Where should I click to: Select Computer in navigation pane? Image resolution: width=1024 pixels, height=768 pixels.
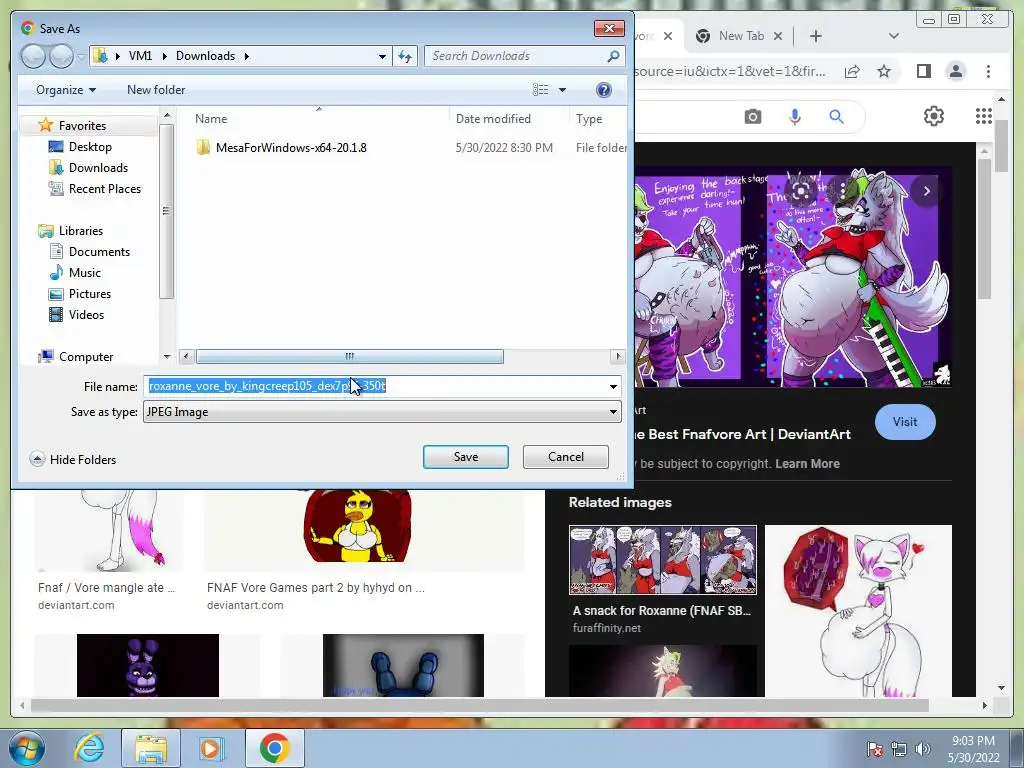[86, 357]
